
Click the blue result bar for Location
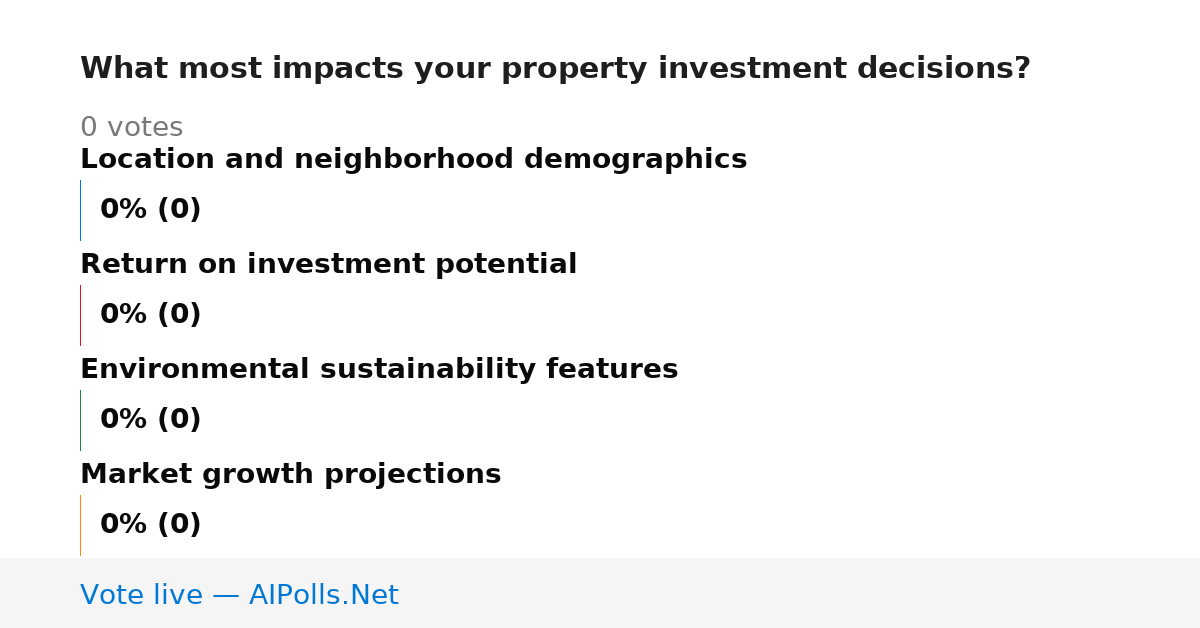(80, 210)
